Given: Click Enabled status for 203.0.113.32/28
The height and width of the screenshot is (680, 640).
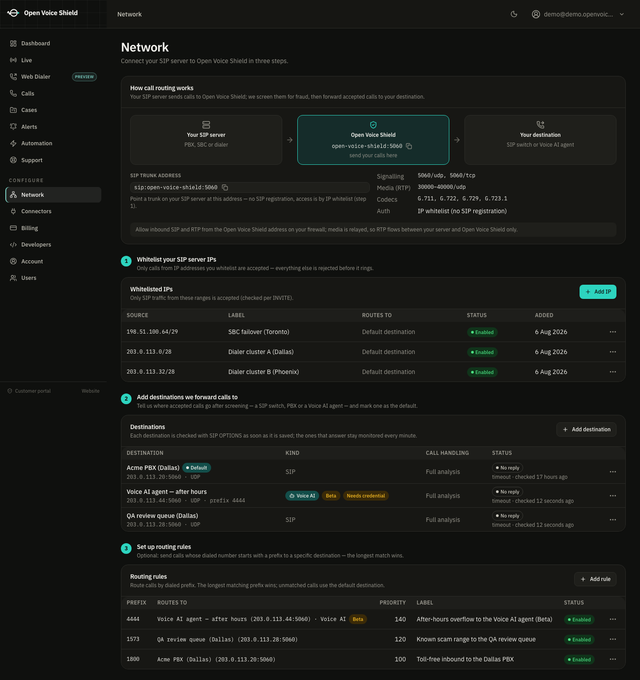Looking at the screenshot, I should pyautogui.click(x=482, y=372).
